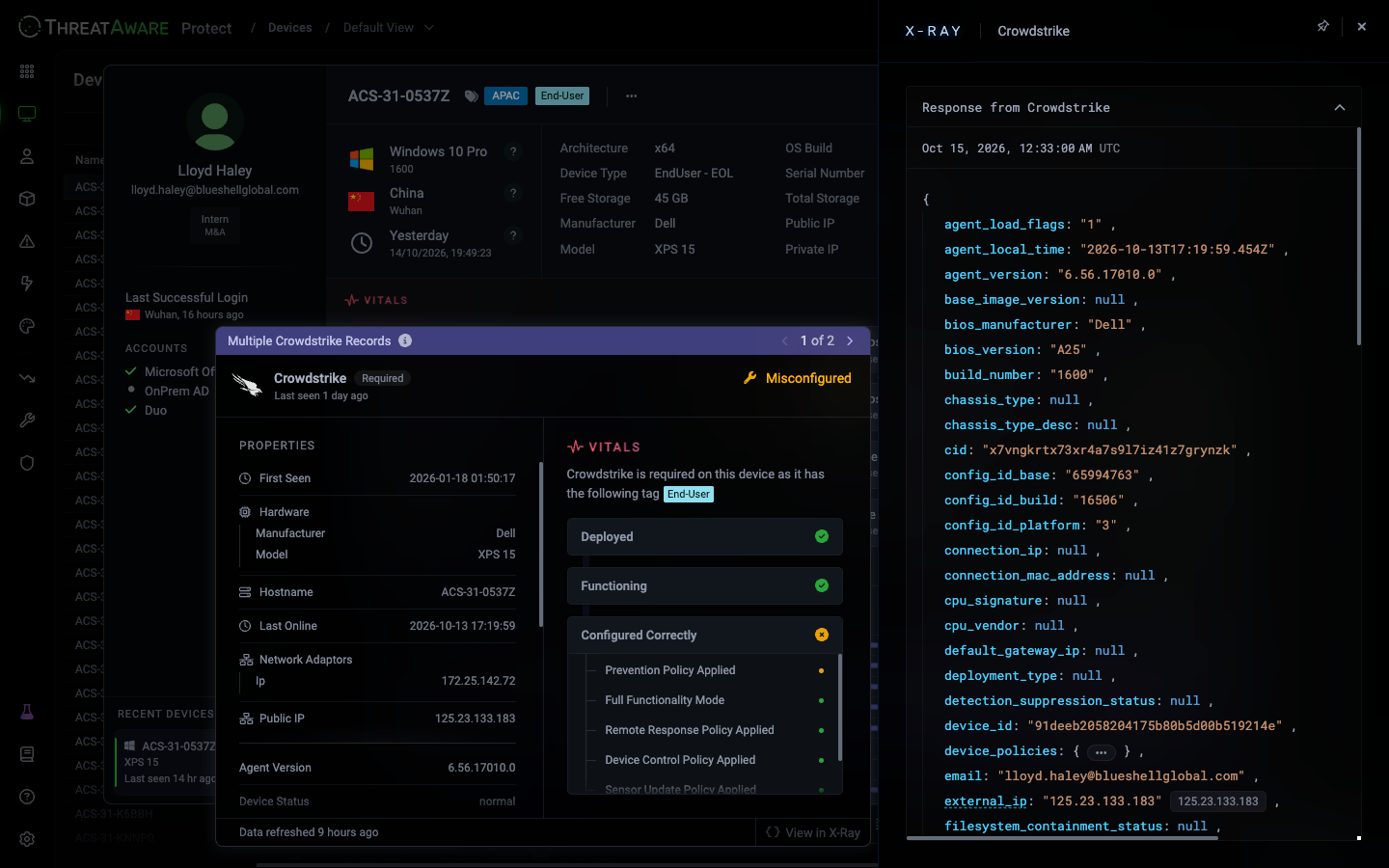Select the ACS-31-0537Z recent device card

point(166,762)
